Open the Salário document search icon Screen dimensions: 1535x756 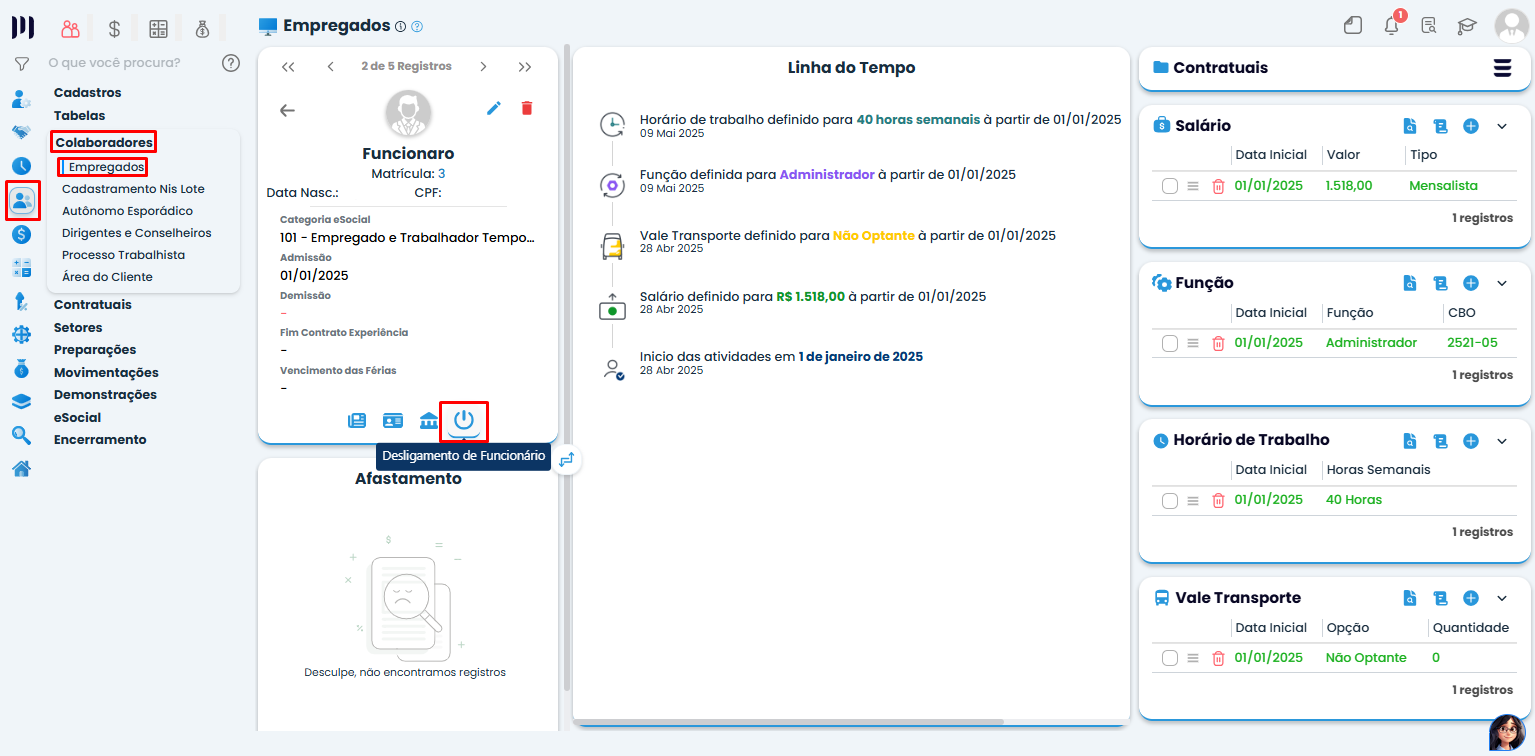1410,126
